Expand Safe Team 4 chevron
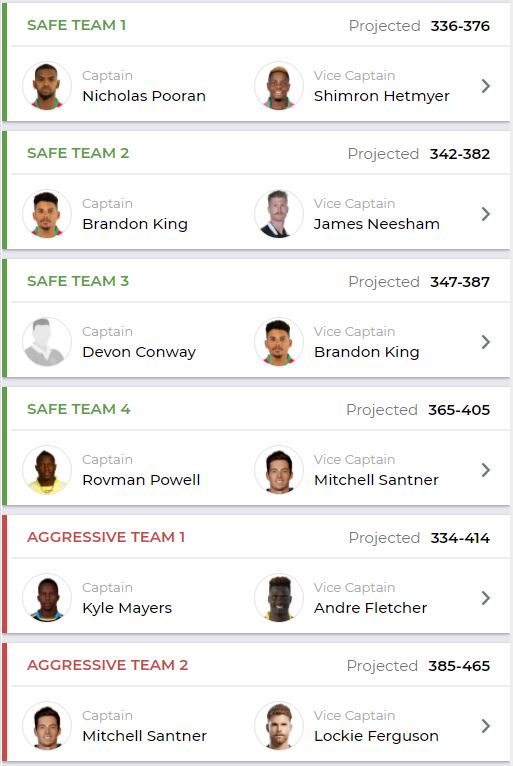This screenshot has height=766, width=513. coord(485,470)
